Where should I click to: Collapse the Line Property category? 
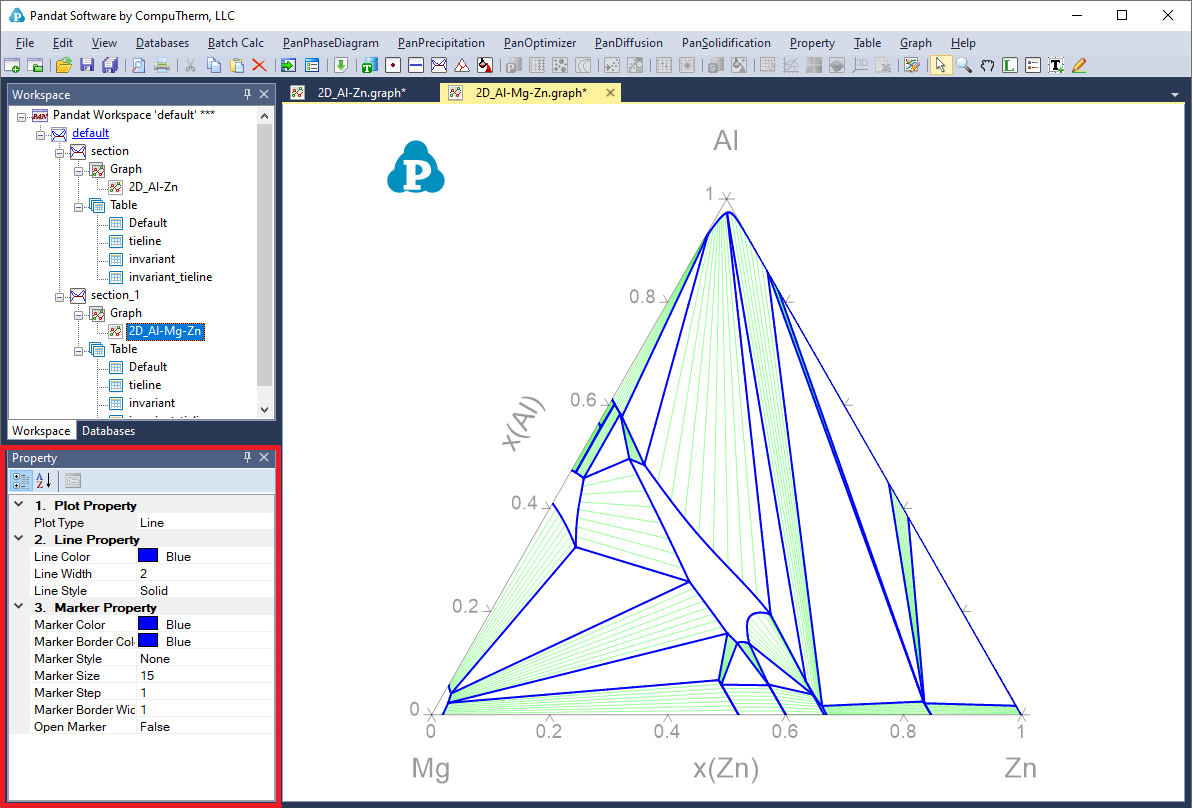[x=19, y=540]
